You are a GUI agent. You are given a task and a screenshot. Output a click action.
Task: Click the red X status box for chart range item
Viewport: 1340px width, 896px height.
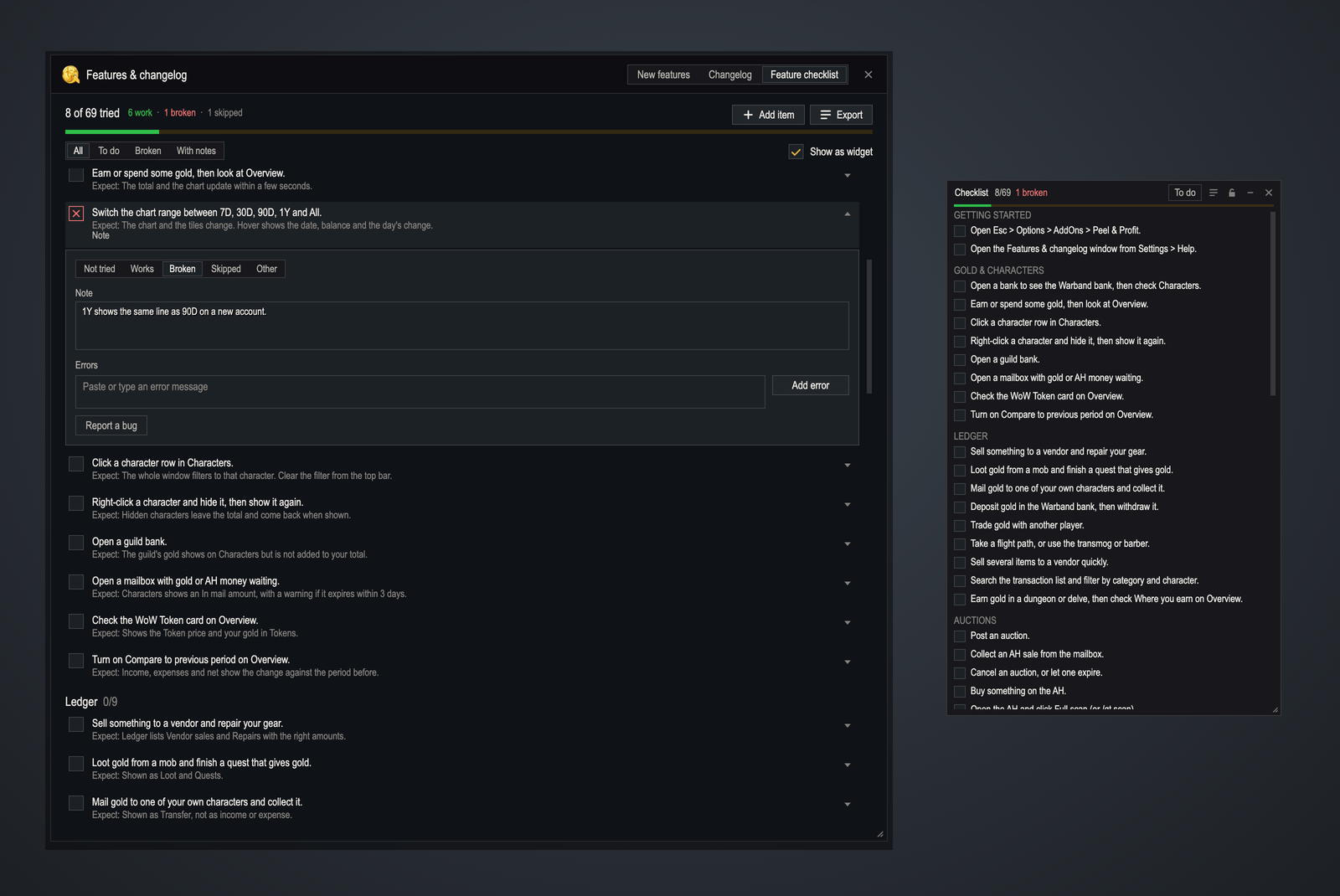coord(76,214)
